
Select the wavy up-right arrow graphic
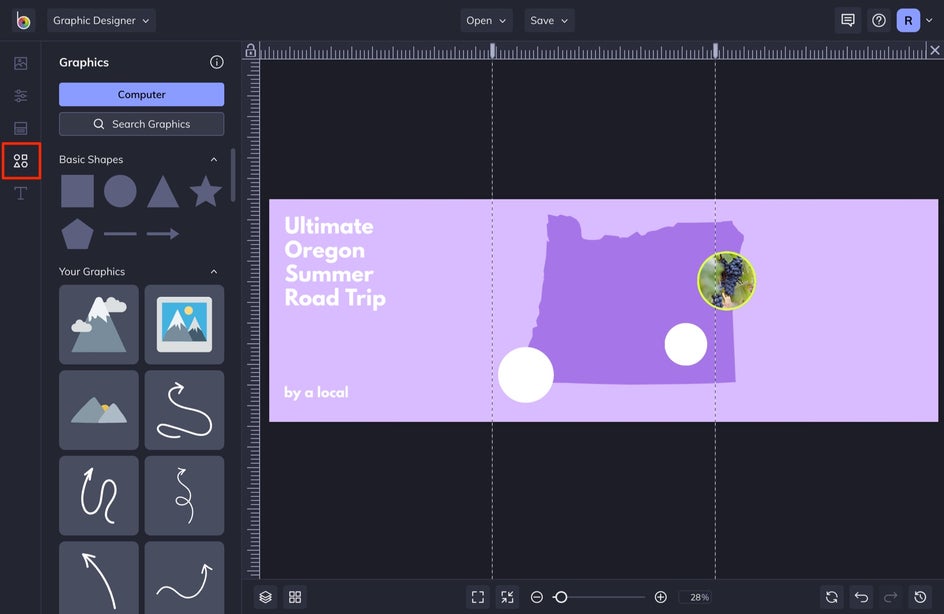tap(184, 578)
